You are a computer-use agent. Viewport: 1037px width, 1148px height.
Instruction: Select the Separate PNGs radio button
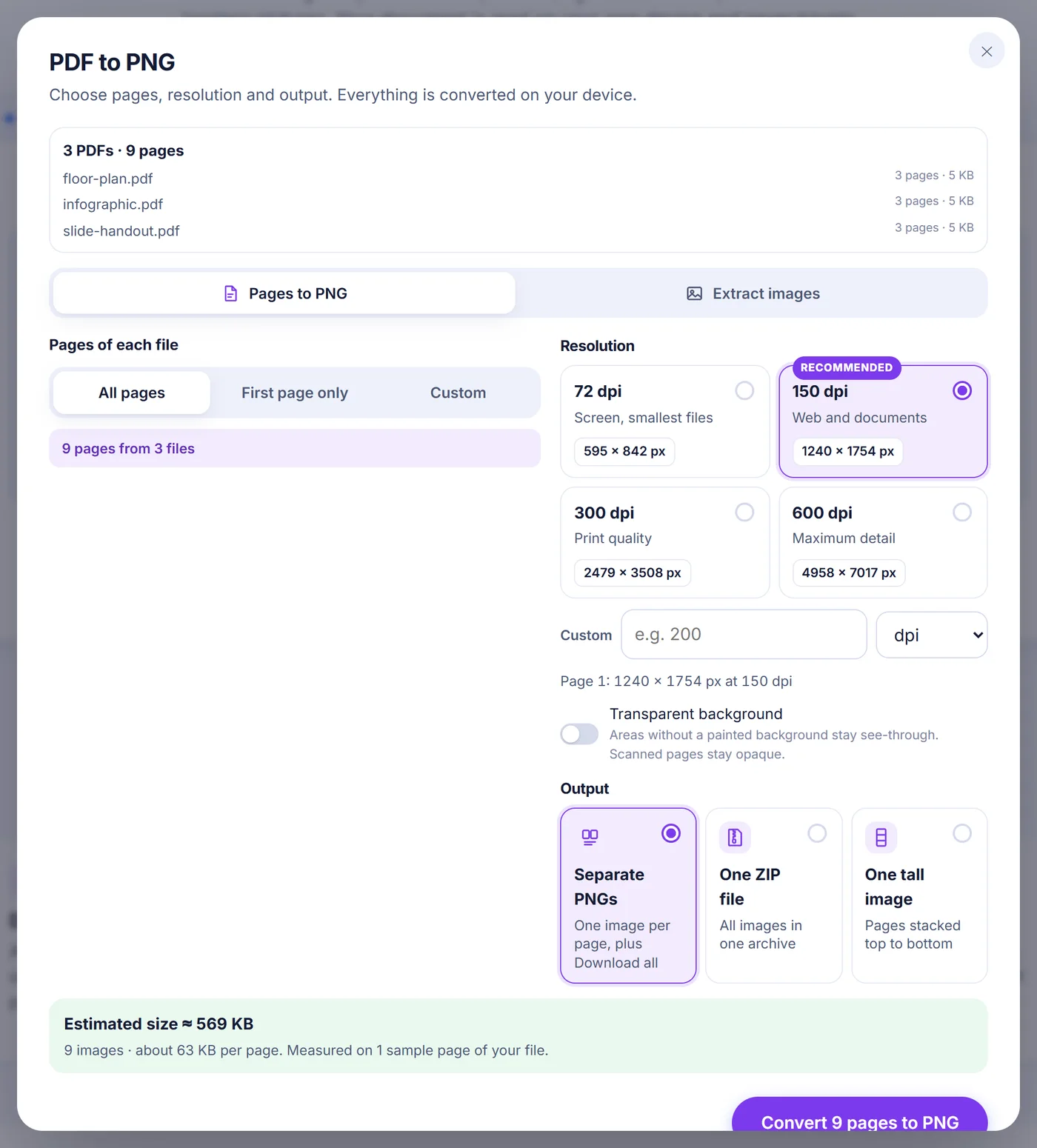(x=670, y=833)
